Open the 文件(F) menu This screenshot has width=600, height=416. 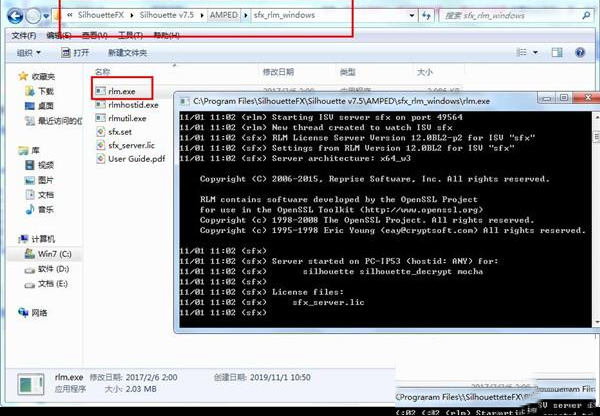22,34
